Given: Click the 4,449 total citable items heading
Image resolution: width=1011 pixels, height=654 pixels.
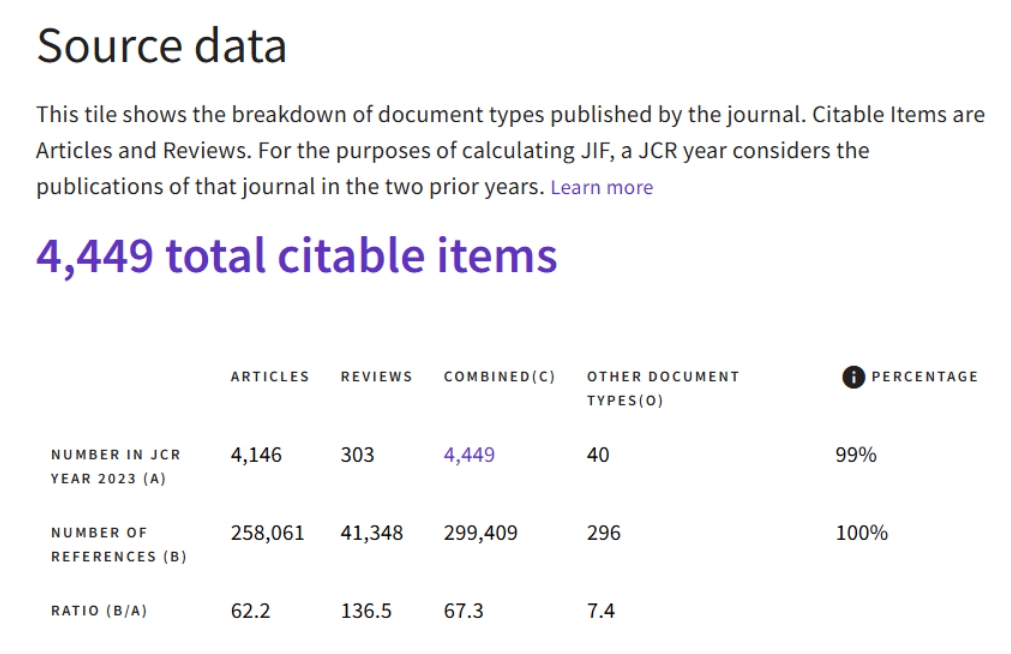Looking at the screenshot, I should (296, 256).
